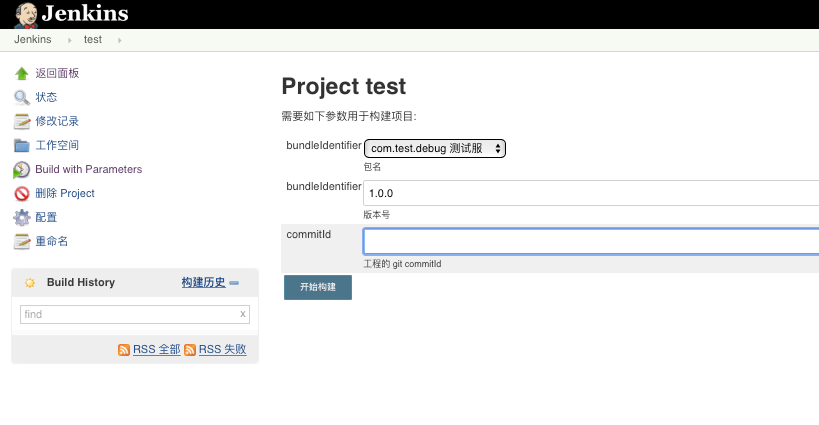
Task: Click the magnifier status icon
Action: pyautogui.click(x=21, y=97)
